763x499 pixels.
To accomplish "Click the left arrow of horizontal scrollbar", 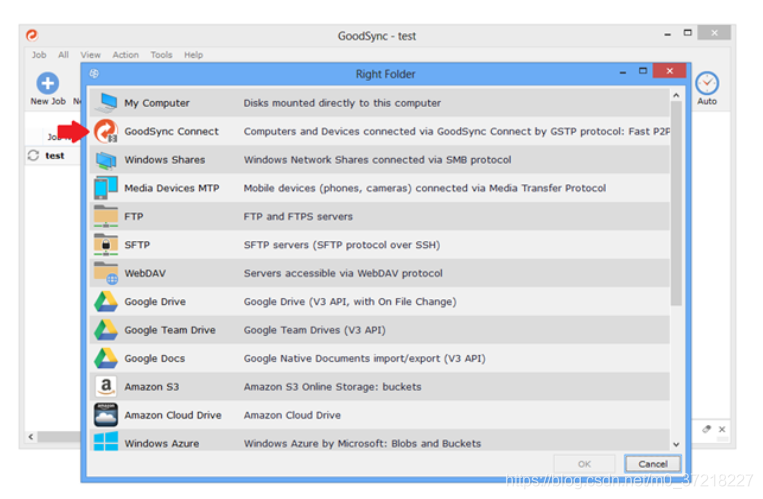I will coord(31,437).
